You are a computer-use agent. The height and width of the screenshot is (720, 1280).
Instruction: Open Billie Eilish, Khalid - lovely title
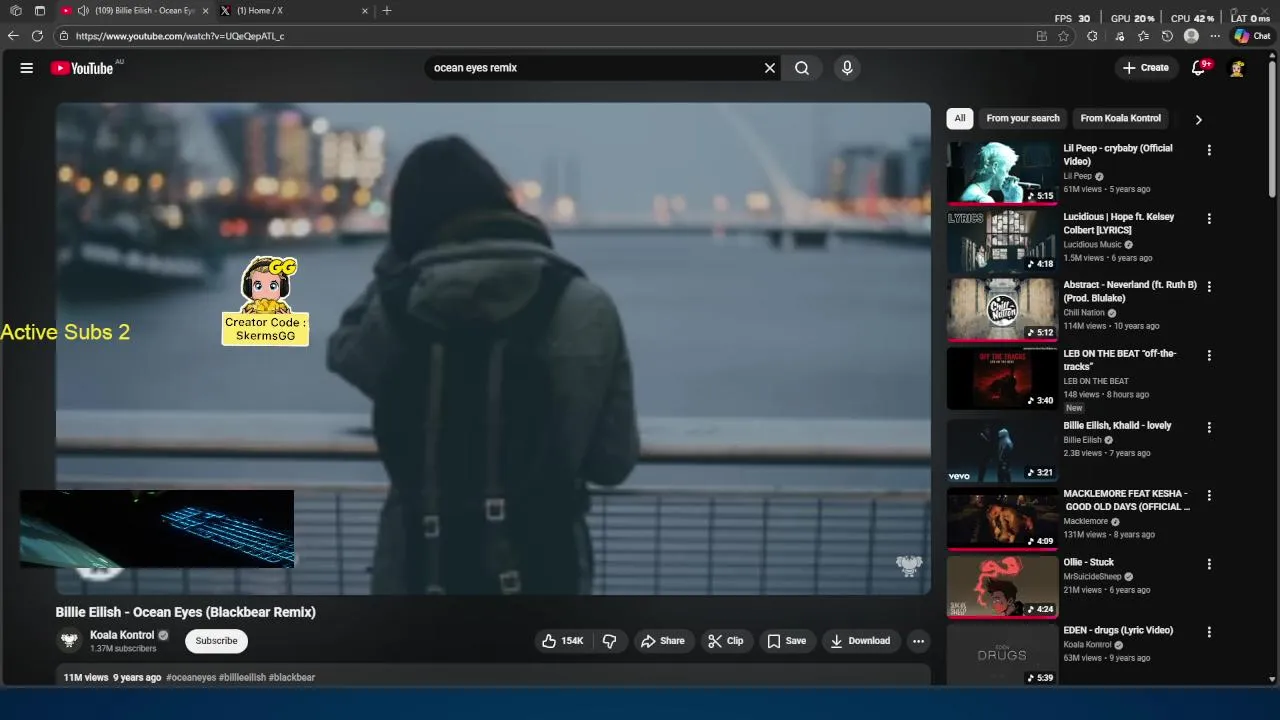click(x=1117, y=426)
